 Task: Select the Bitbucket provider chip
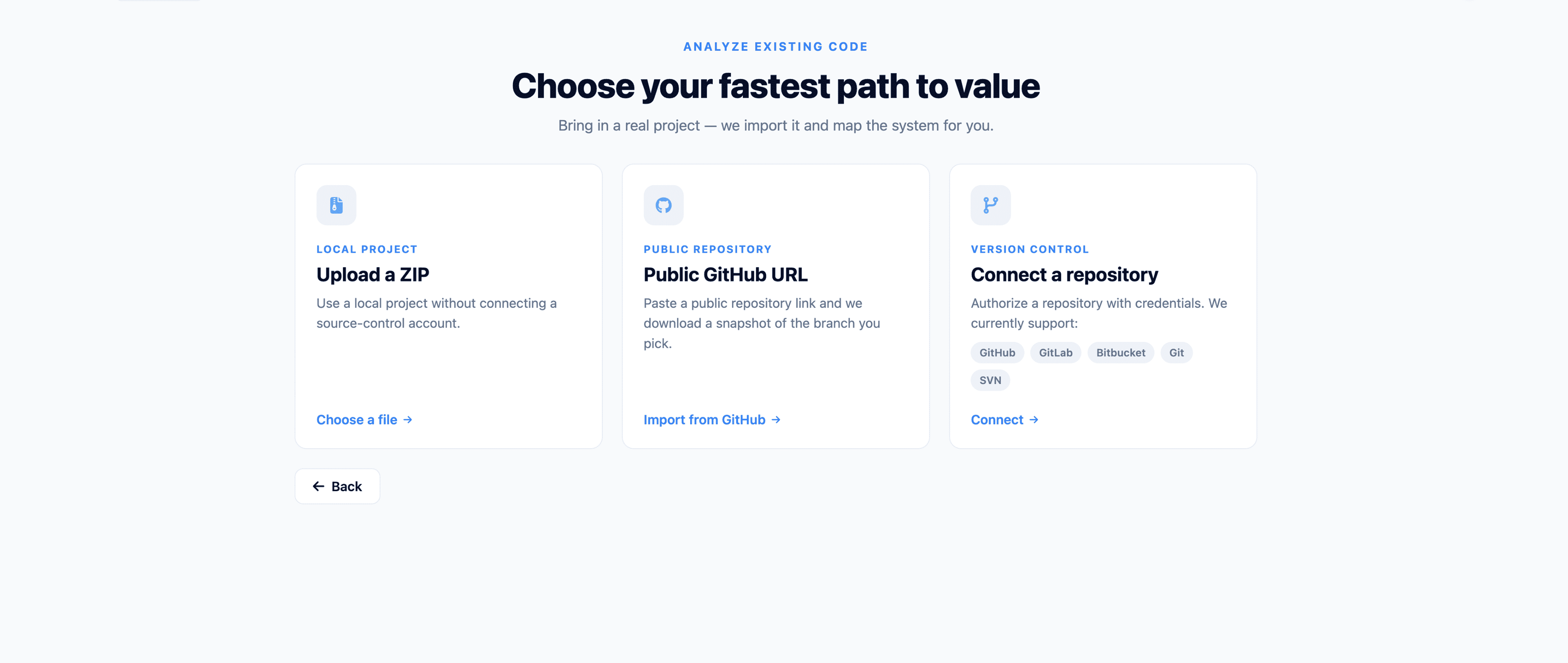(1120, 353)
